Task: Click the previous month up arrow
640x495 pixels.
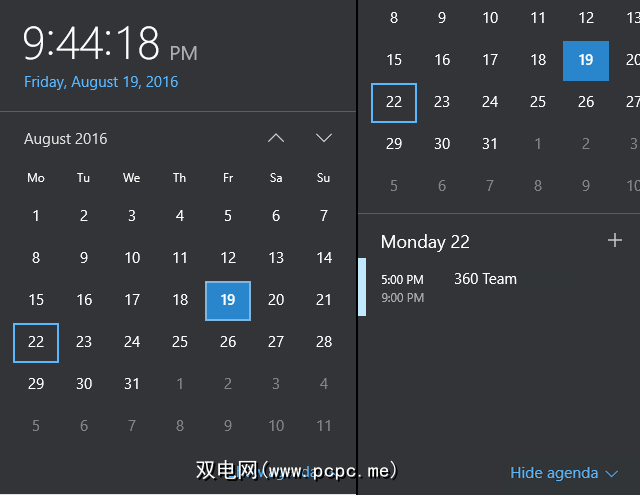Action: 277,138
